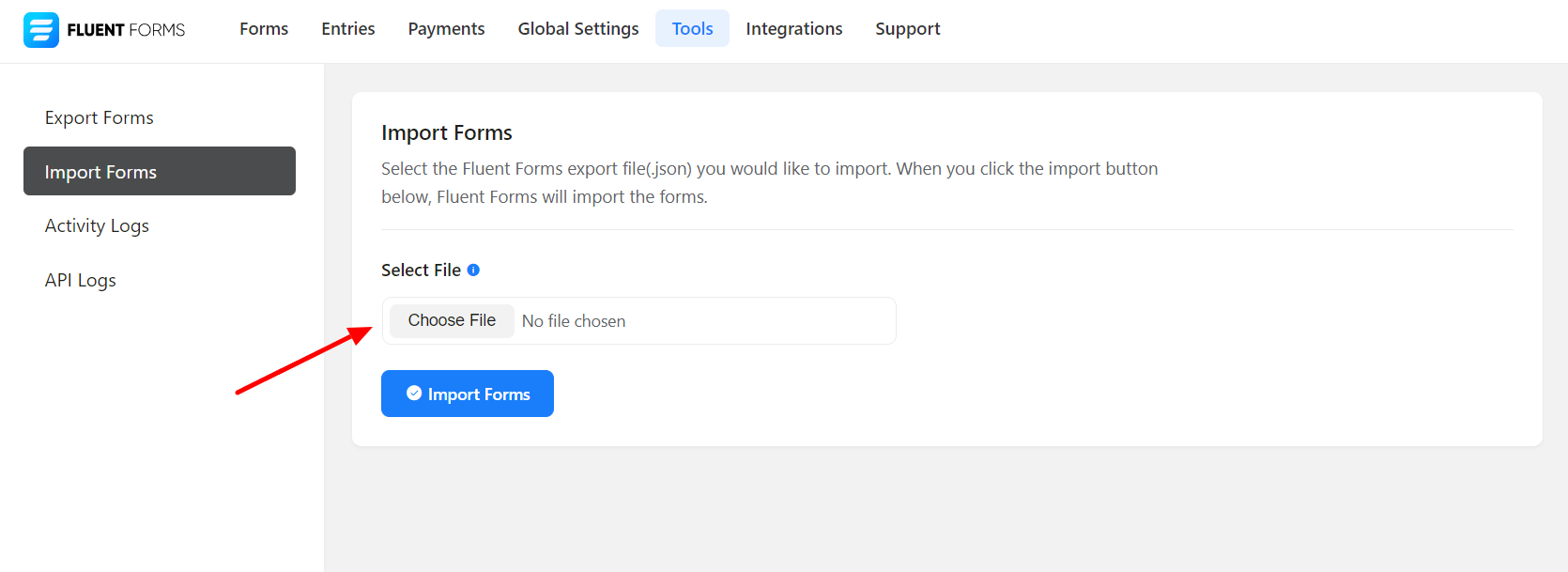Select the Tools tab in top navigation

692,29
